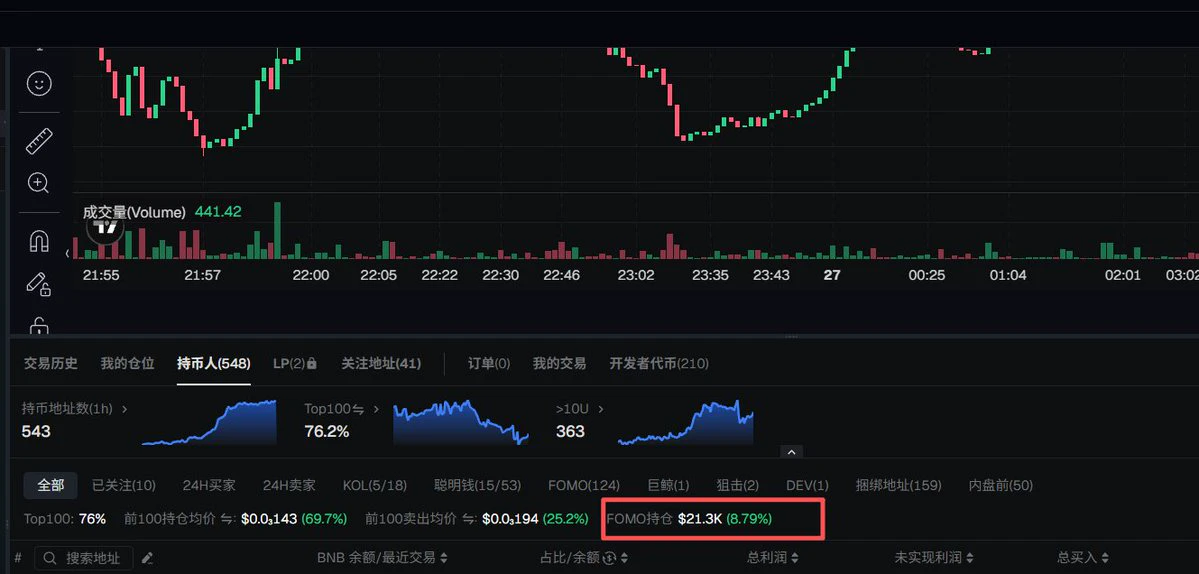Expand 持币地址数(1h) chevron
1199x574 pixels.
[125, 409]
